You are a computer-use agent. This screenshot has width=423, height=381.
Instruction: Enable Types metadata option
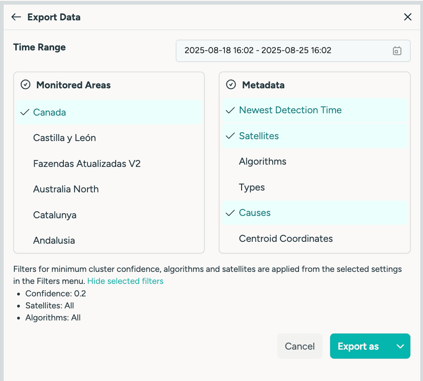click(315, 187)
